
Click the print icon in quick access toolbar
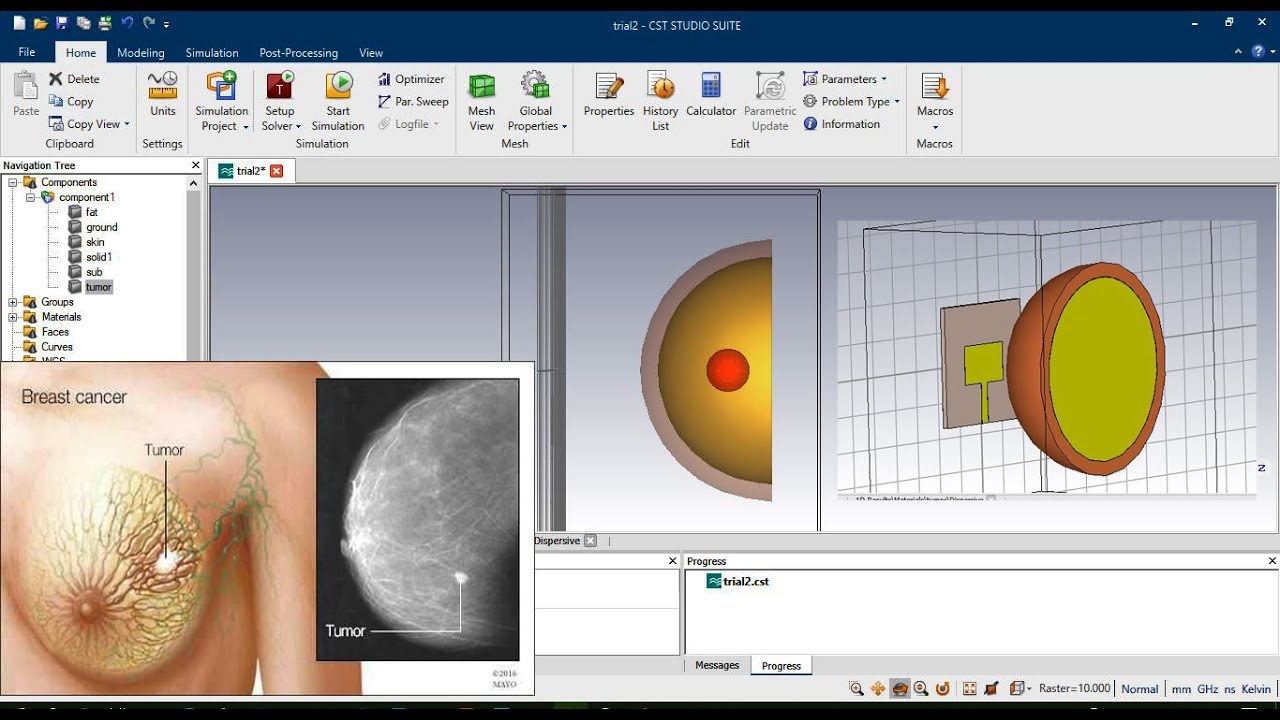105,23
